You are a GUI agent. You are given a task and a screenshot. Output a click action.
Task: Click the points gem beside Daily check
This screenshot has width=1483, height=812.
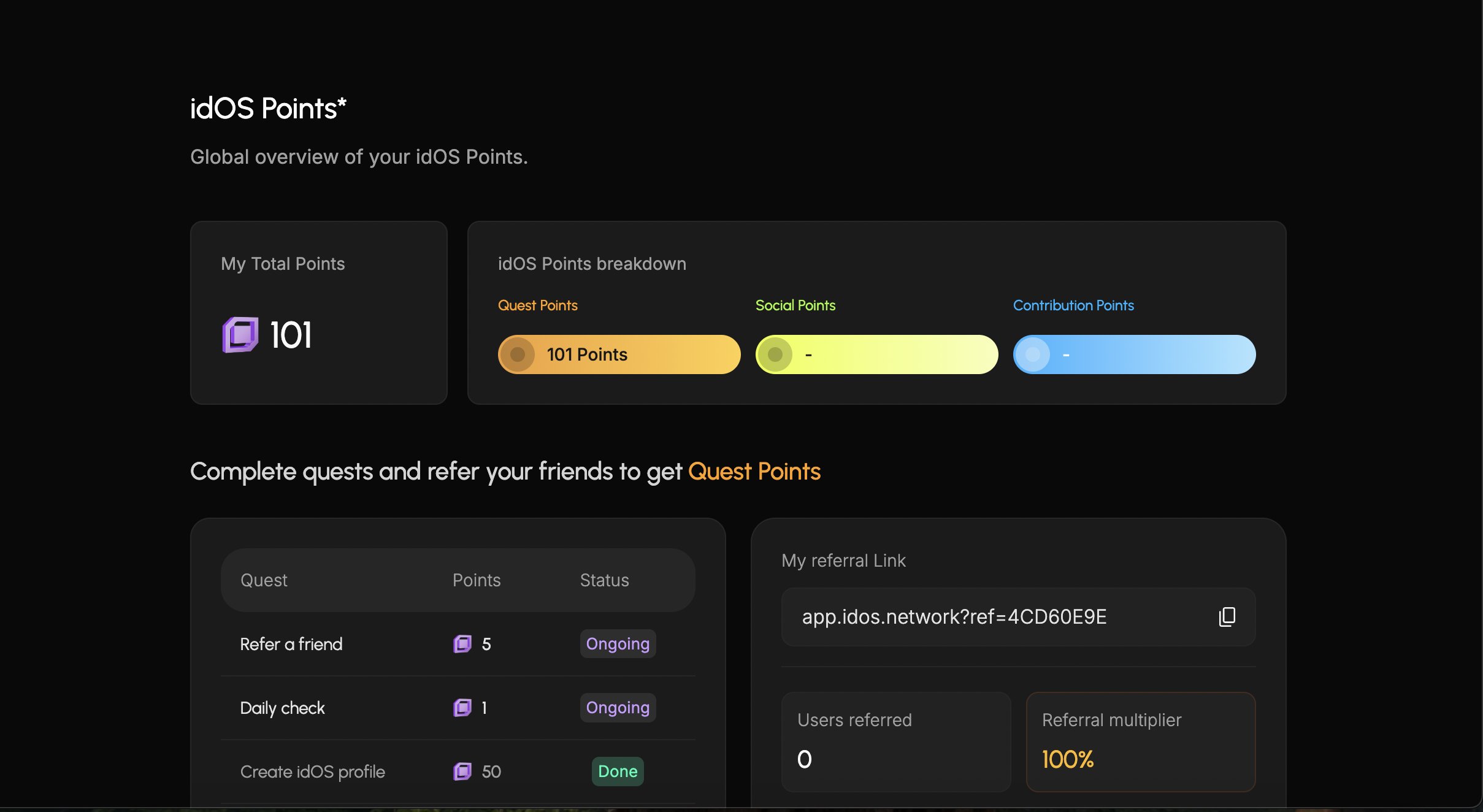[x=463, y=708]
